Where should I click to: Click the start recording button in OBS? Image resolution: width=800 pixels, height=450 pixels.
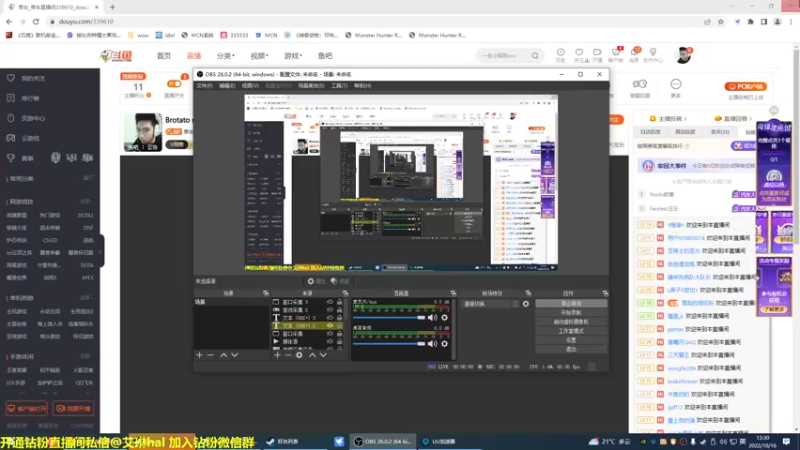[571, 312]
